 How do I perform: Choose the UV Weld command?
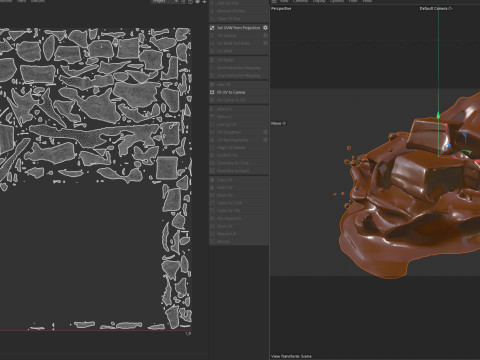[x=239, y=51]
